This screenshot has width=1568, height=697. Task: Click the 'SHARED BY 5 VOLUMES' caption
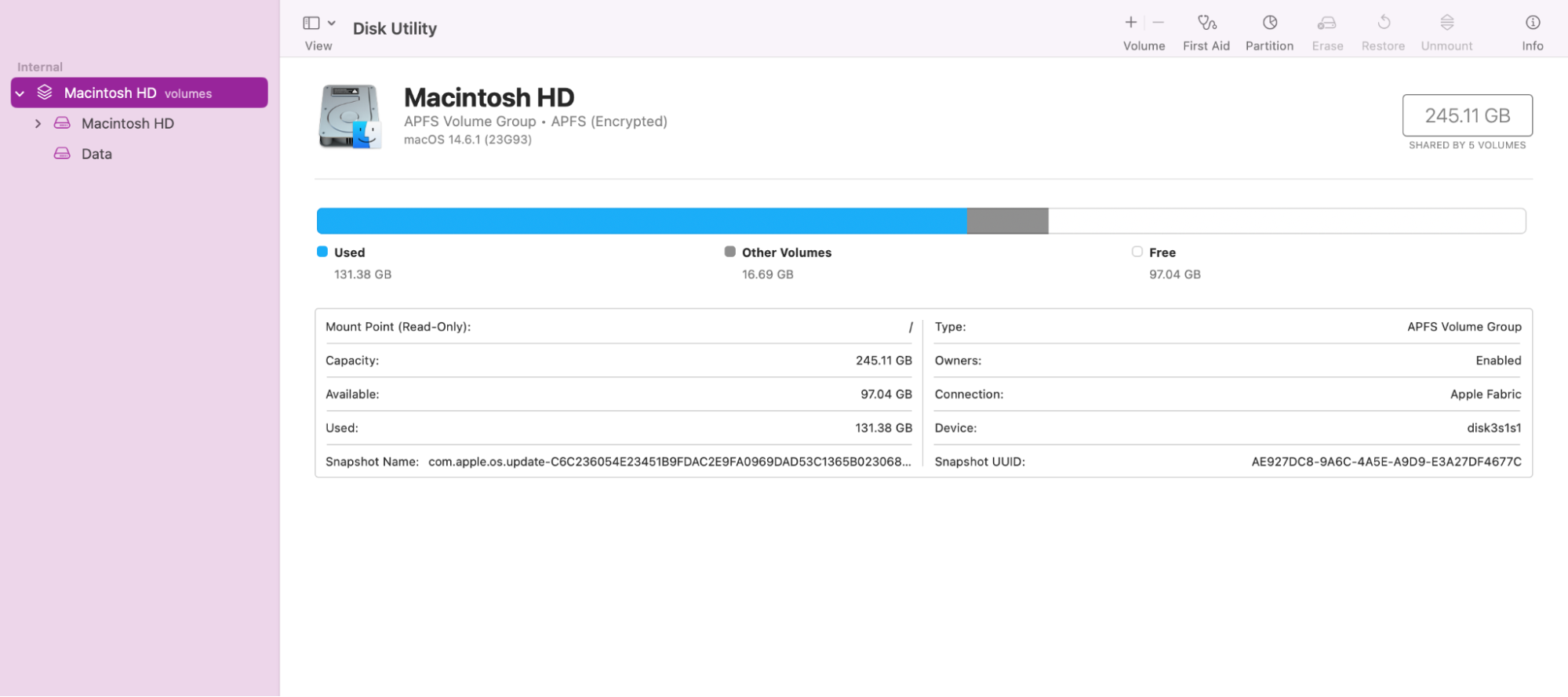tap(1467, 145)
